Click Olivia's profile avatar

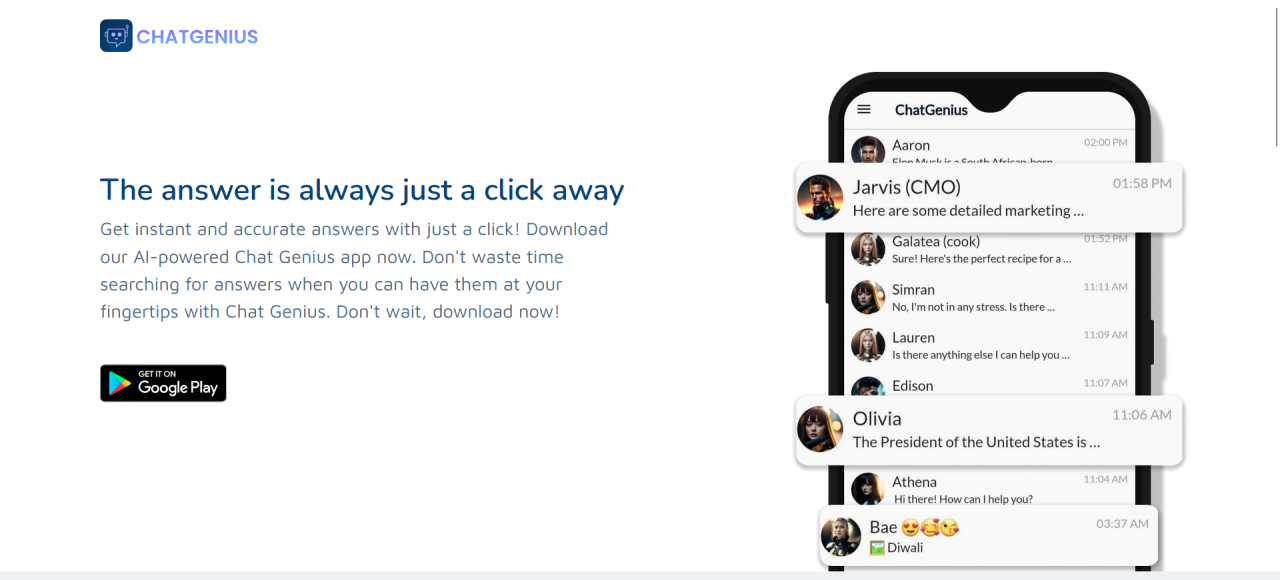click(820, 429)
